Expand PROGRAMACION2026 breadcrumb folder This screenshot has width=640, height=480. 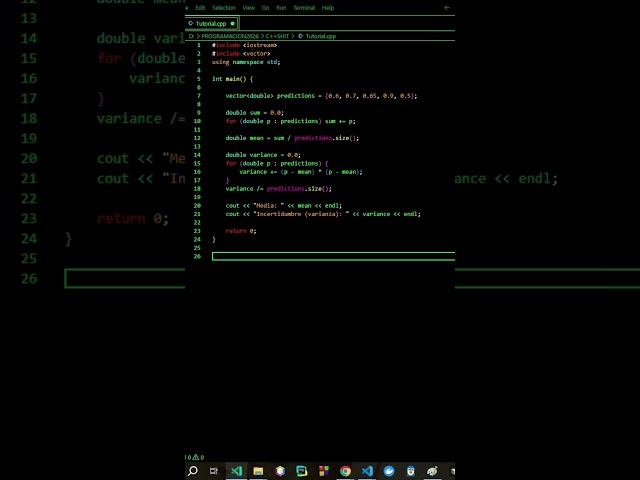[230, 36]
